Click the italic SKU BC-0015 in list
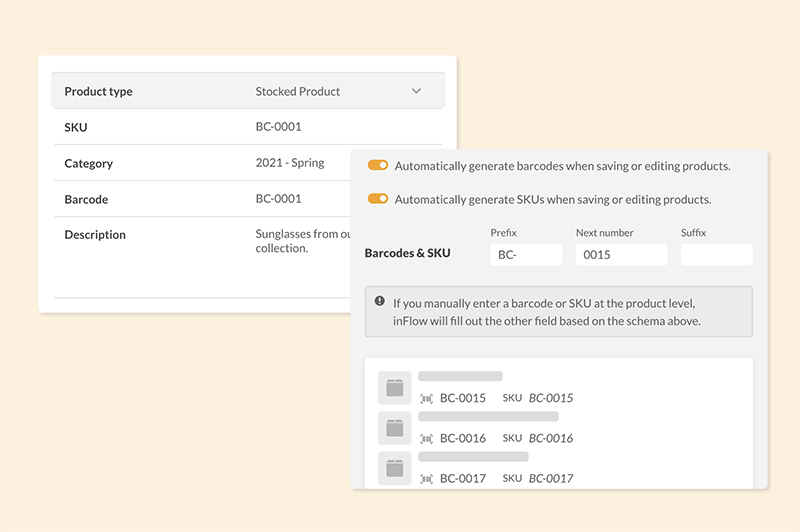 point(551,398)
